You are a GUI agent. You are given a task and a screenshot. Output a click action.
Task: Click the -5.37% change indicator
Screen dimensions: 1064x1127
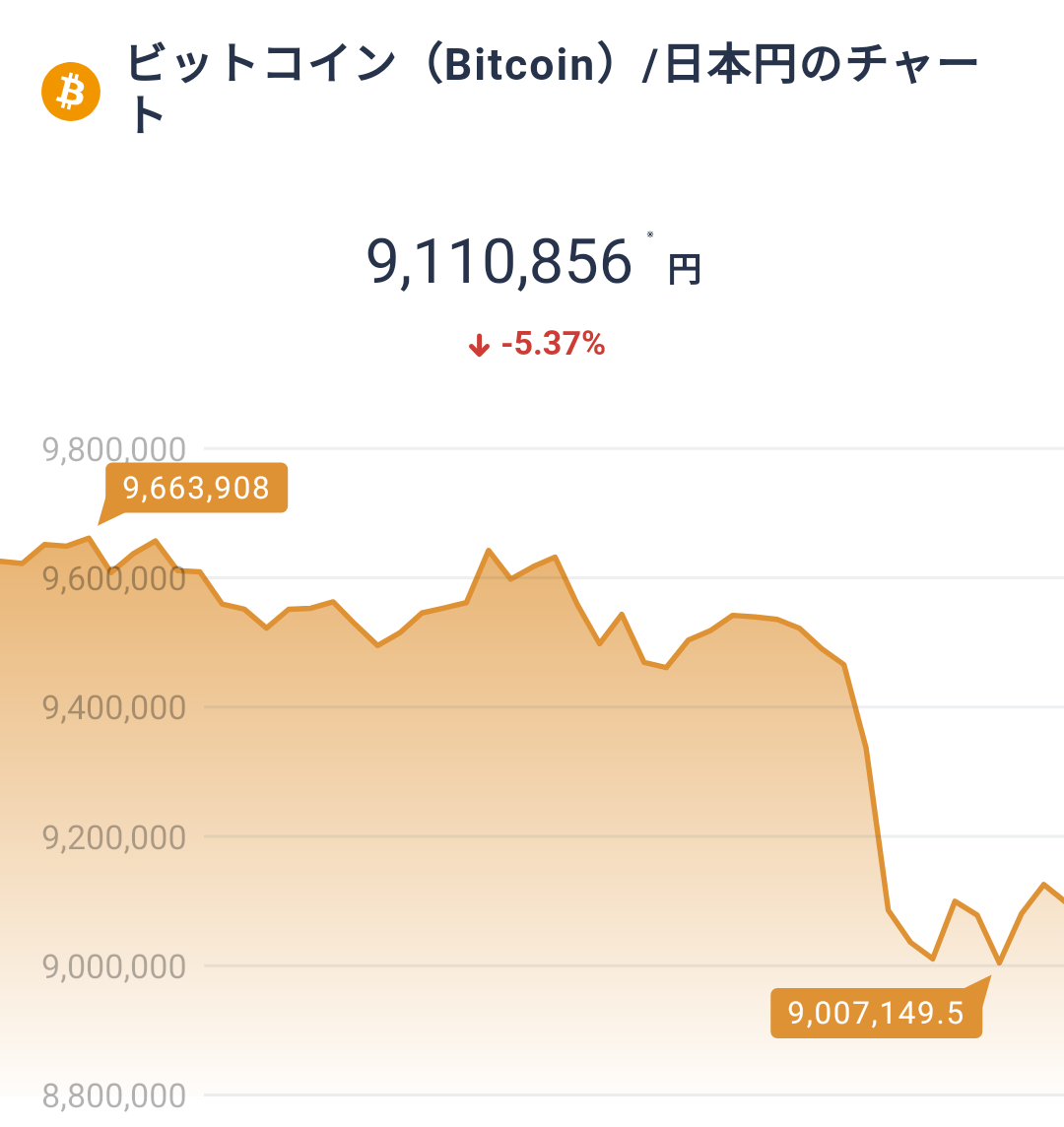pyautogui.click(x=553, y=344)
